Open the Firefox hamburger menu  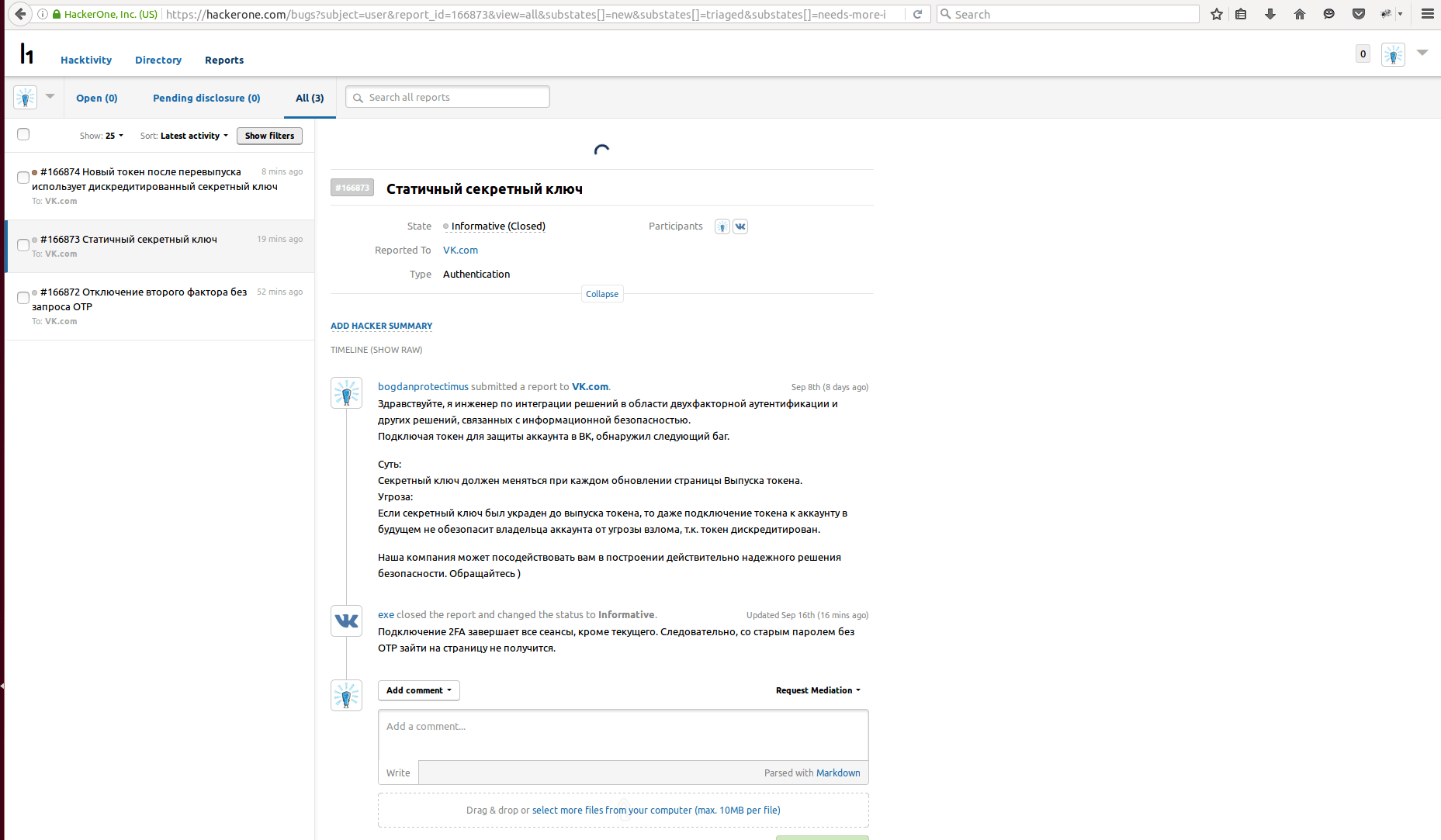(x=1427, y=14)
